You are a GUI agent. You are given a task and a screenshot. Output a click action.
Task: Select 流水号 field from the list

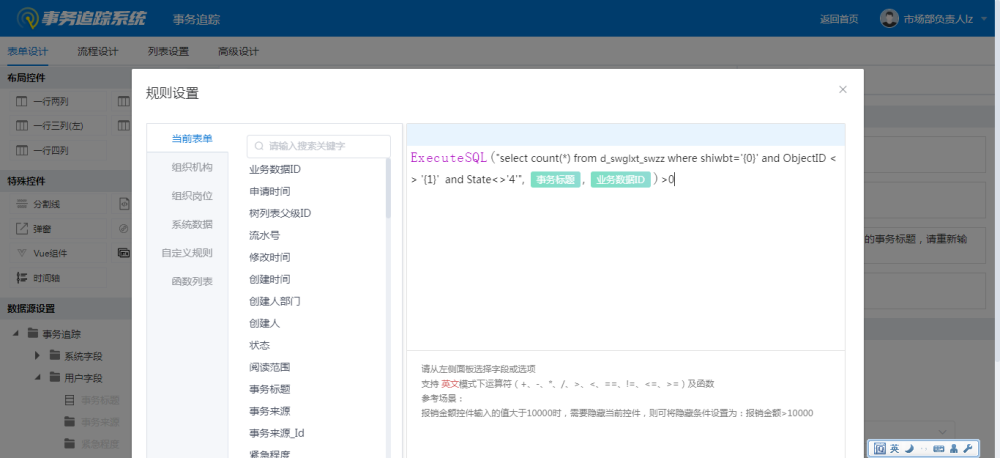click(264, 235)
